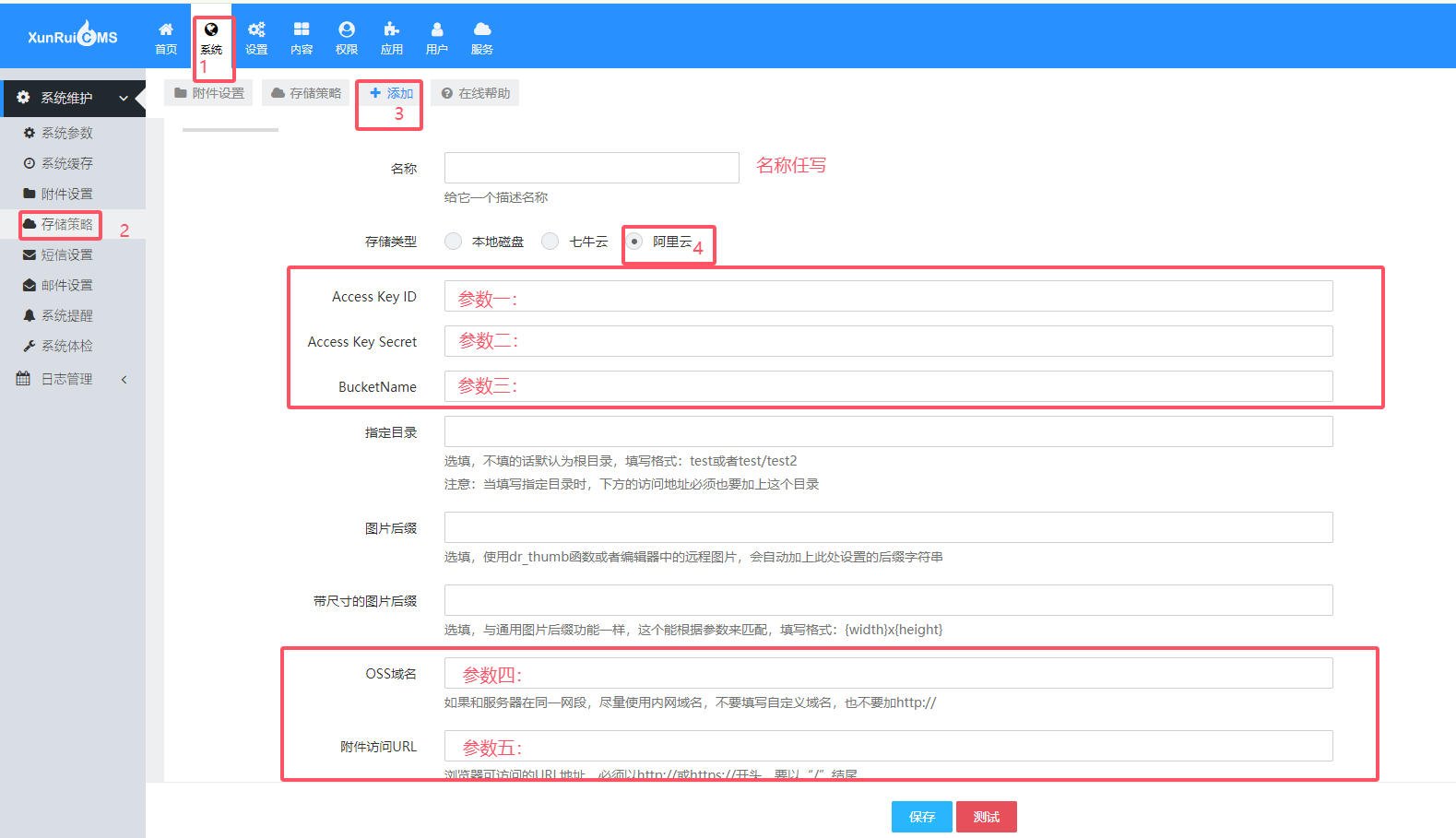Image resolution: width=1456 pixels, height=838 pixels.
Task: Click the 存储类型 field label
Action: [x=391, y=242]
